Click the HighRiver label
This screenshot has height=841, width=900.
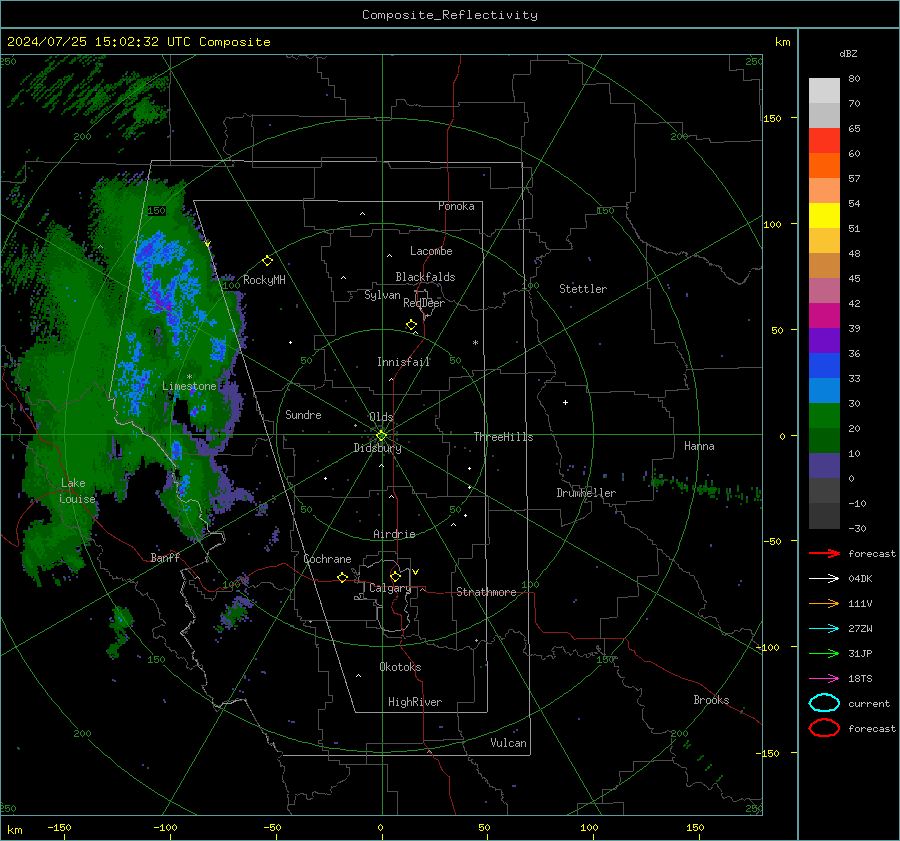pyautogui.click(x=415, y=702)
